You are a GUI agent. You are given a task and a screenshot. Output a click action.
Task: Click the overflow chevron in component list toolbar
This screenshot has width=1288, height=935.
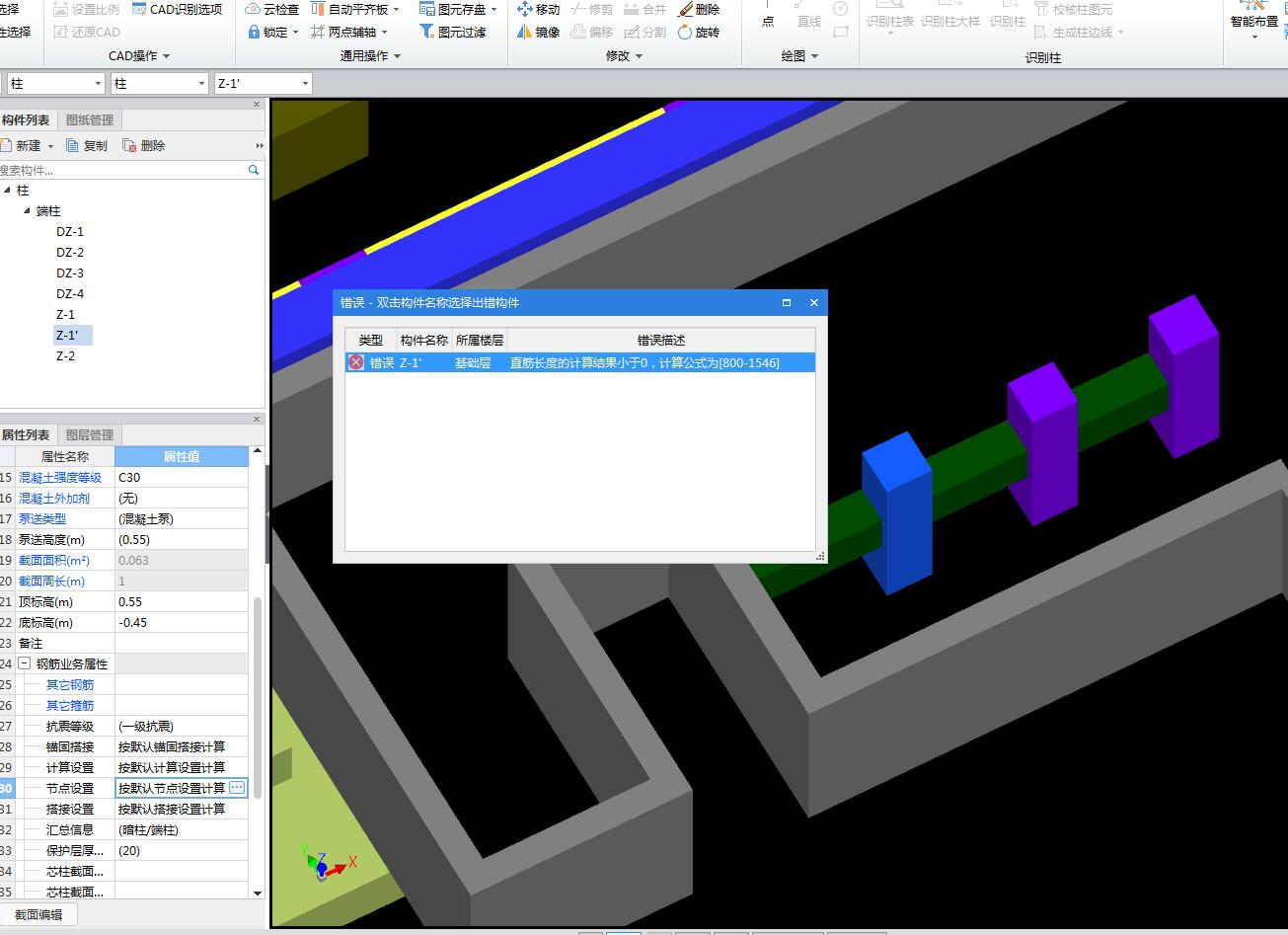260,145
